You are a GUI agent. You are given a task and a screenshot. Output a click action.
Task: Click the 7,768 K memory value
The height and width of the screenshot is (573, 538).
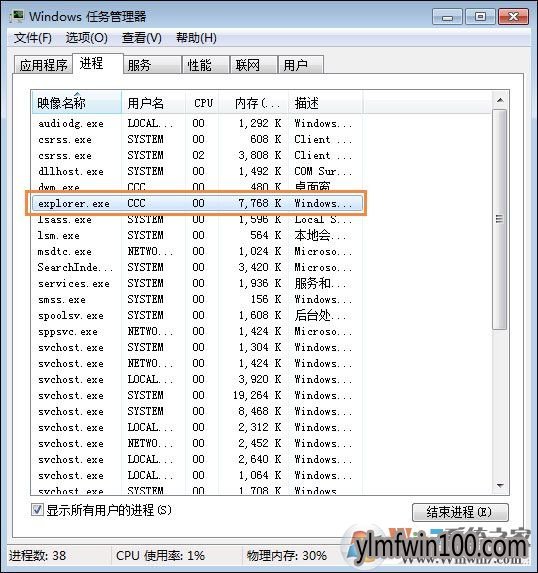(x=260, y=203)
